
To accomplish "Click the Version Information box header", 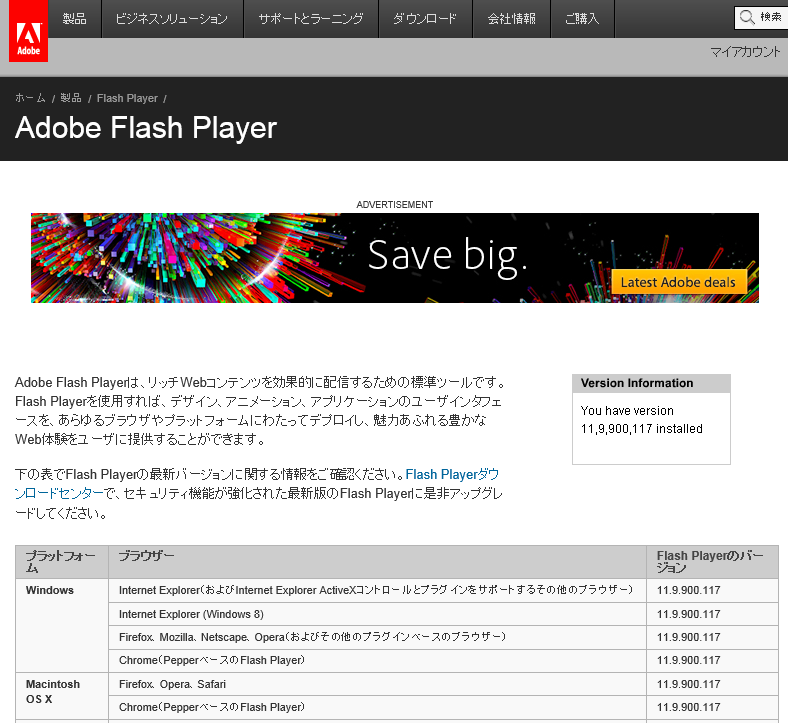I will pos(651,383).
